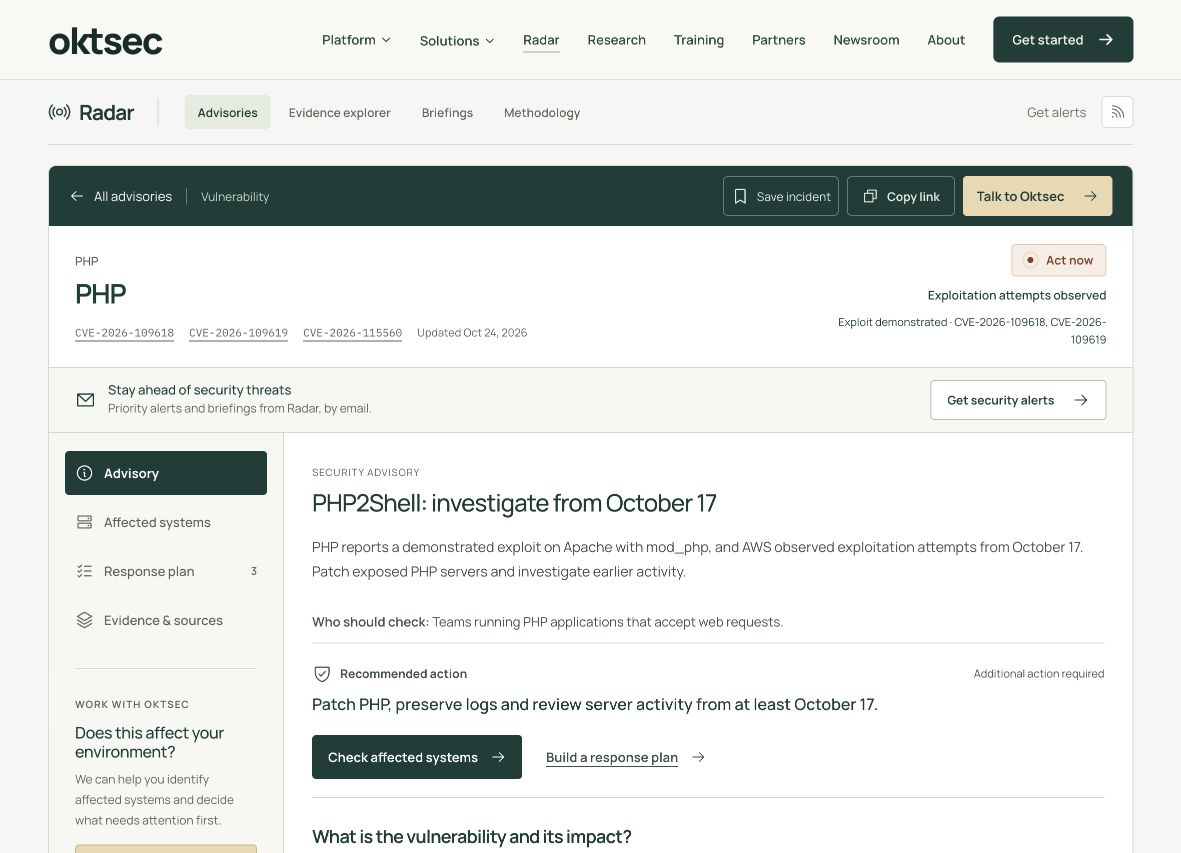
Task: Open the RSS feed icon button
Action: (1117, 112)
